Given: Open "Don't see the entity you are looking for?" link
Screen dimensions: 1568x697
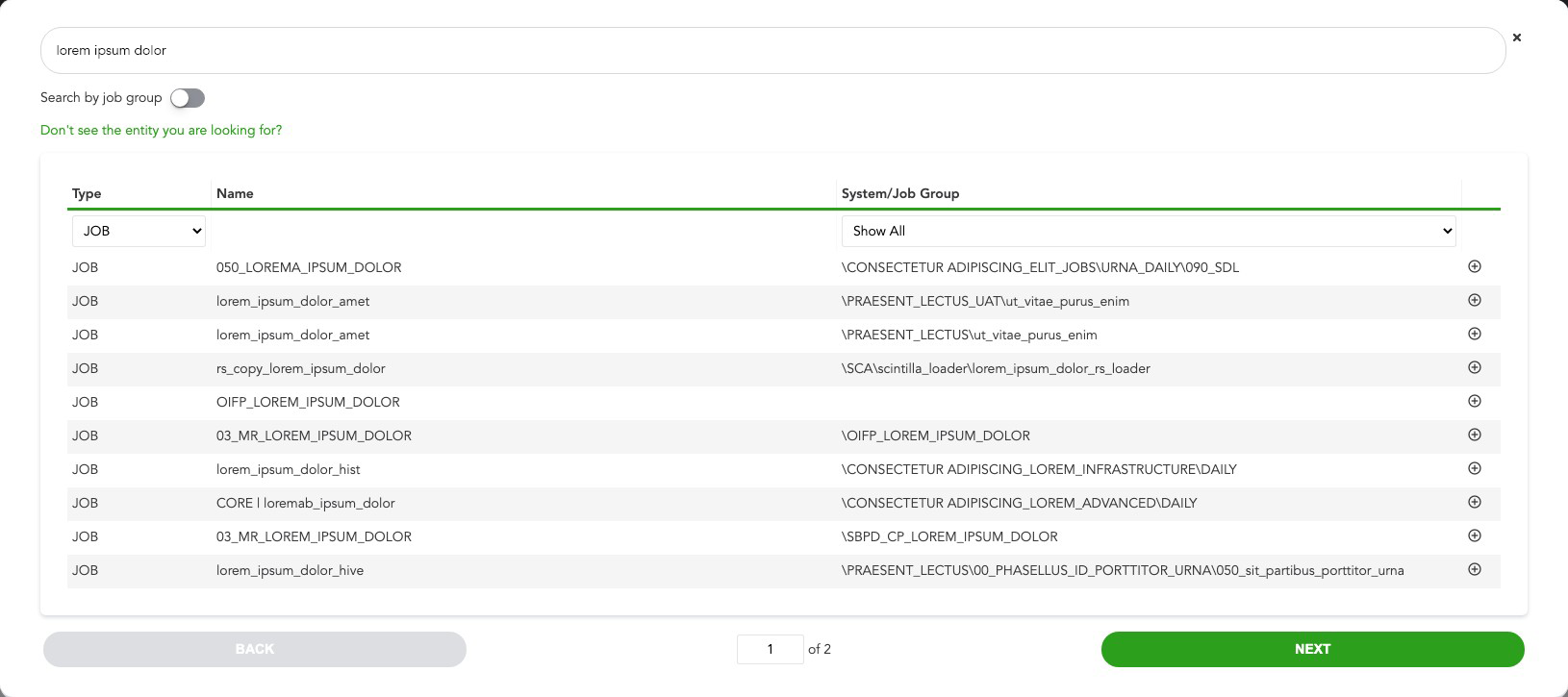Looking at the screenshot, I should pyautogui.click(x=162, y=130).
